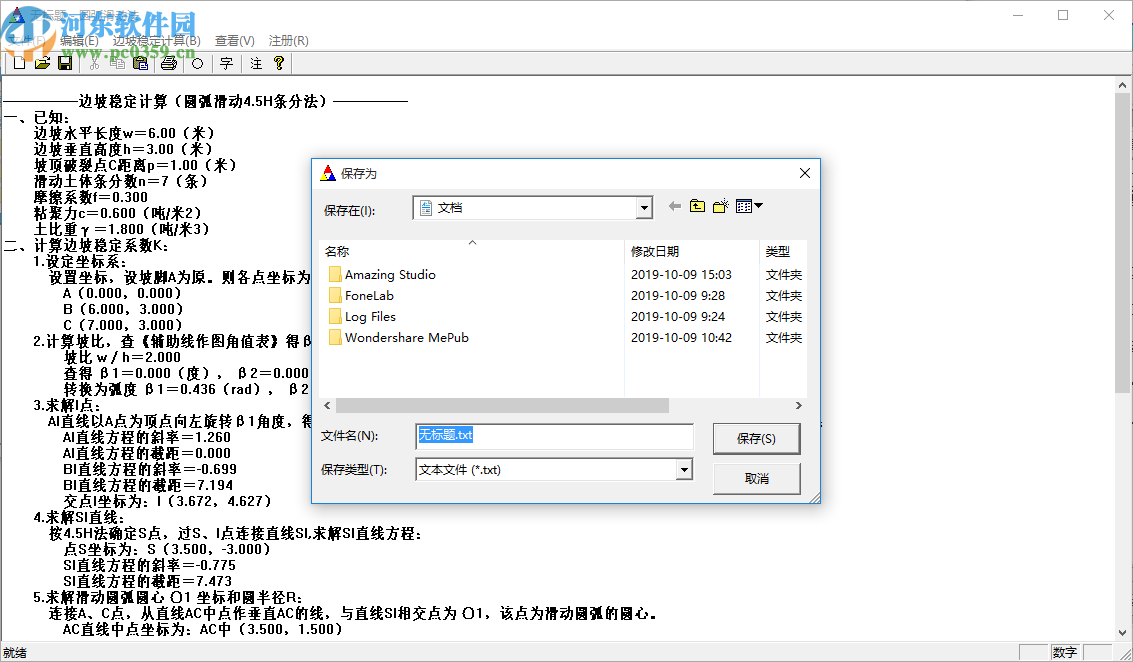Maximize the main application window
This screenshot has width=1133, height=662.
pos(1063,15)
